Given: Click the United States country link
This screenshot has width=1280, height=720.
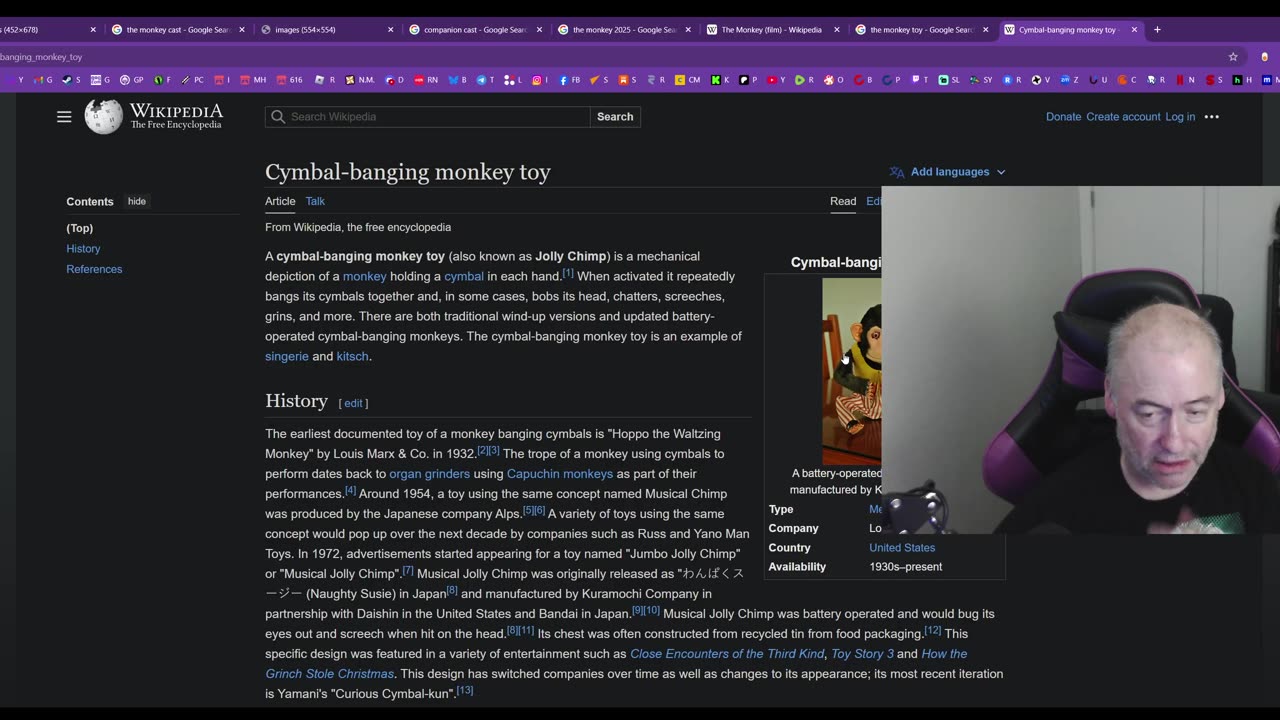Looking at the screenshot, I should click(x=902, y=547).
